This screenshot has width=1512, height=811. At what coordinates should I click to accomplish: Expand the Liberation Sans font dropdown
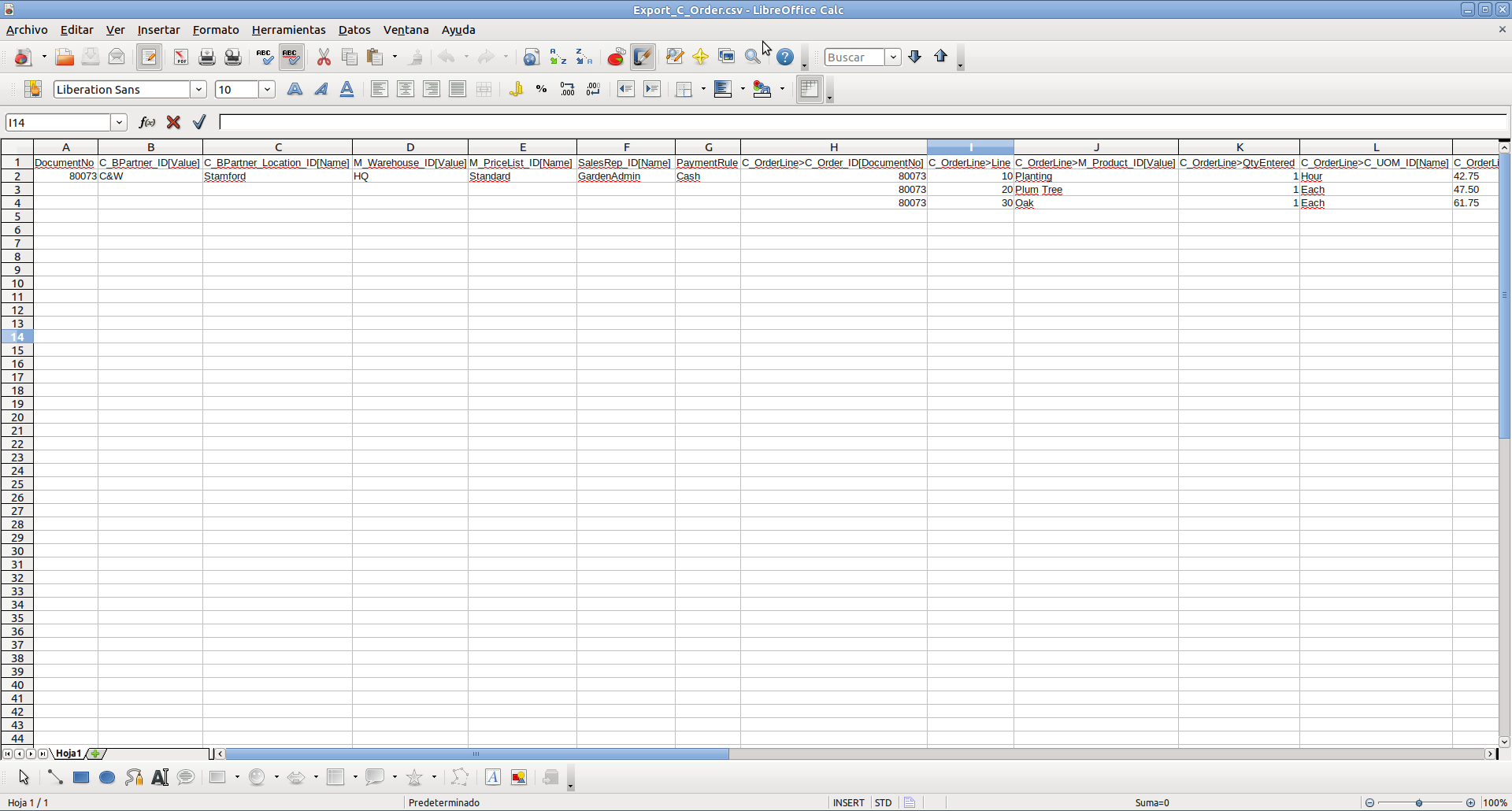point(199,90)
